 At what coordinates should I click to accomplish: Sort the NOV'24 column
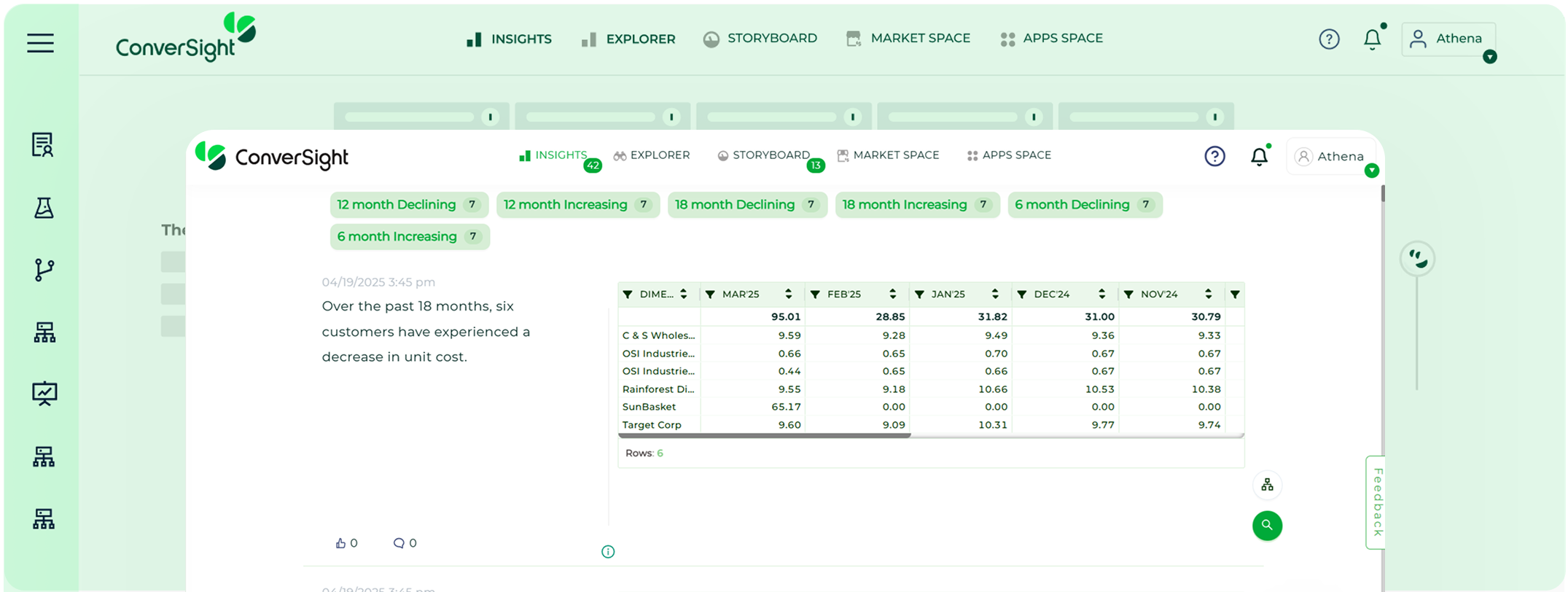pos(1208,294)
